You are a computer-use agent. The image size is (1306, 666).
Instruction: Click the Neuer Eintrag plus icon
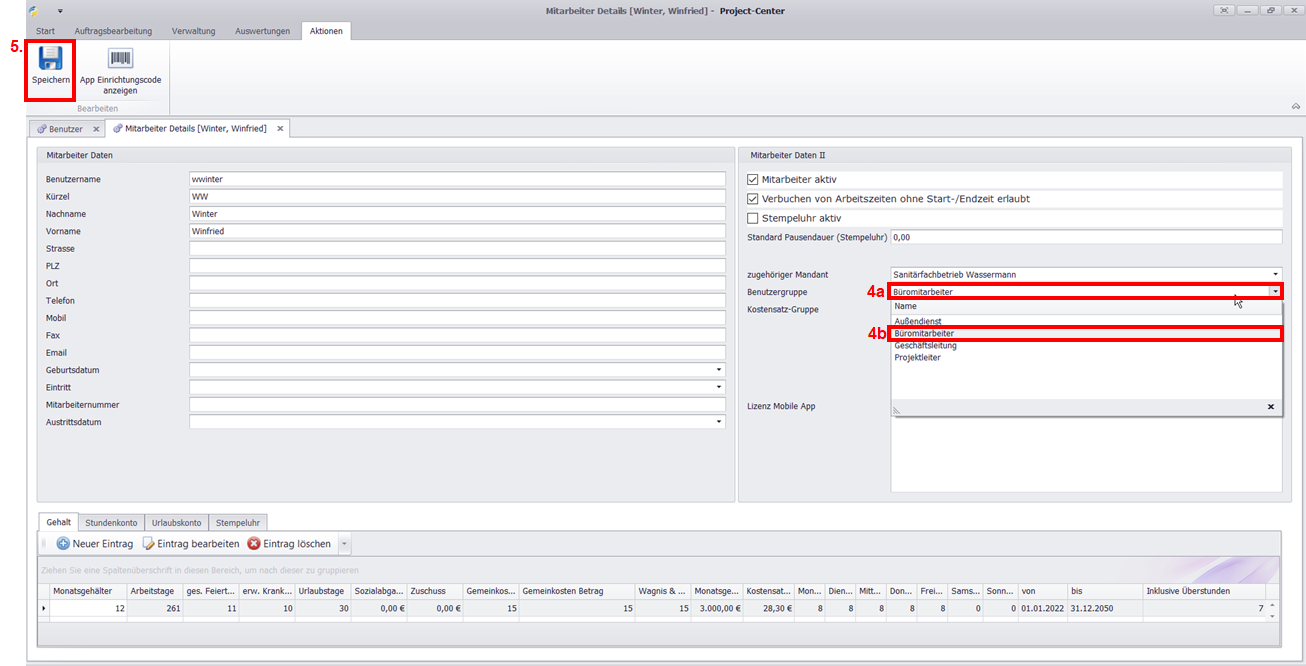pyautogui.click(x=63, y=544)
